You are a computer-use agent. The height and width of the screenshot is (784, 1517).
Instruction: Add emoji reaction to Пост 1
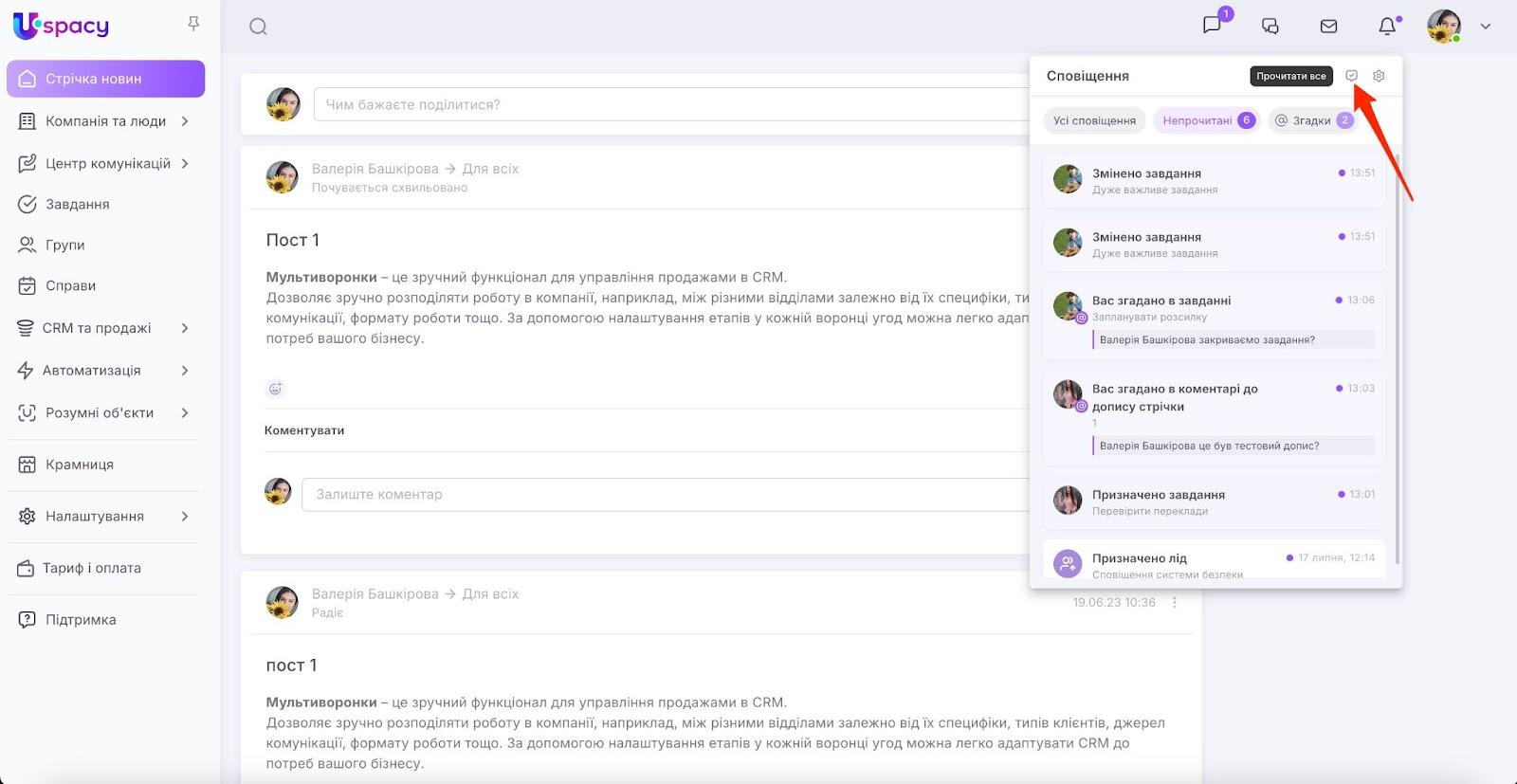(276, 389)
